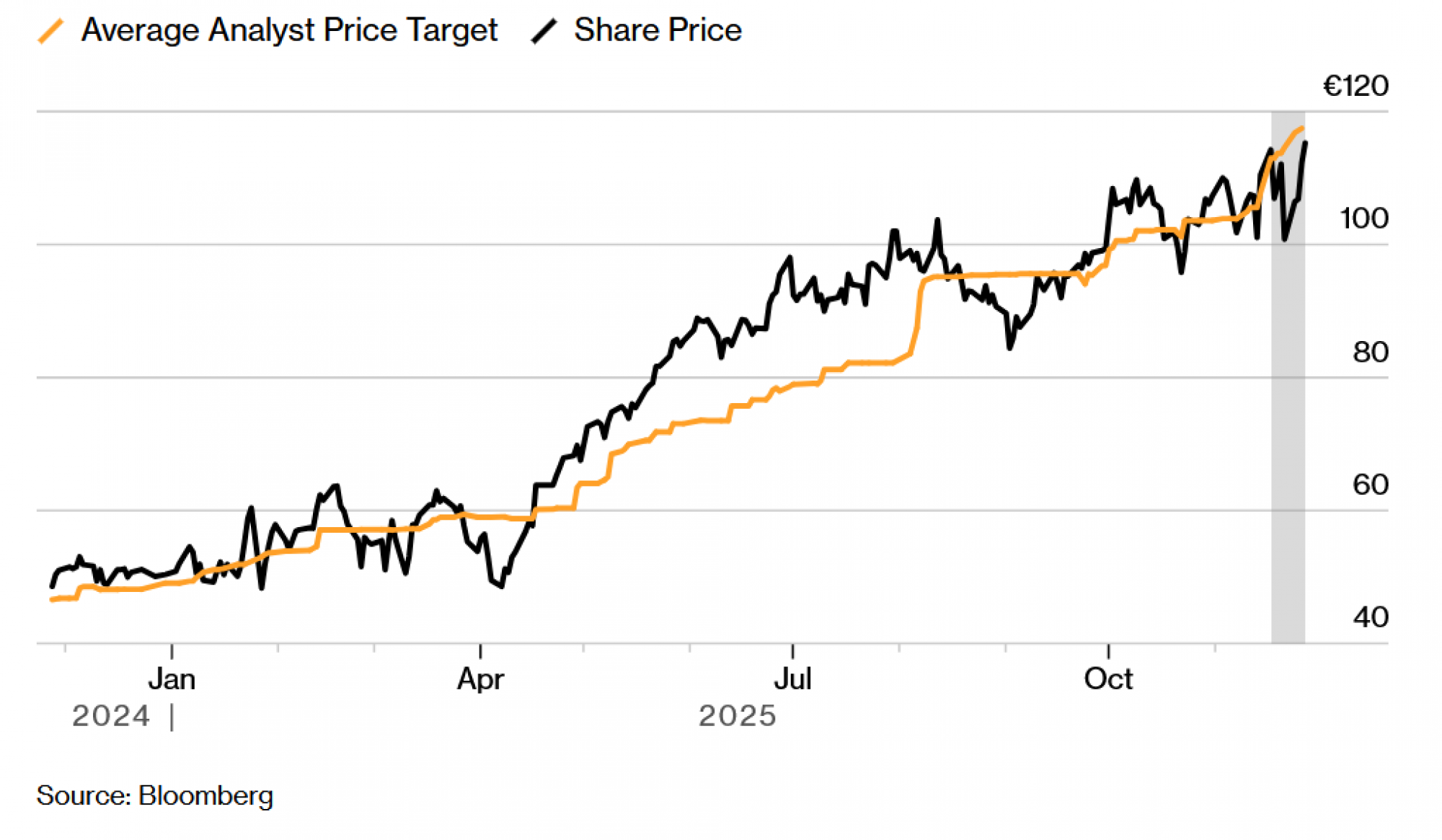Click the €120 y-axis label
The height and width of the screenshot is (840, 1442).
click(x=1355, y=86)
